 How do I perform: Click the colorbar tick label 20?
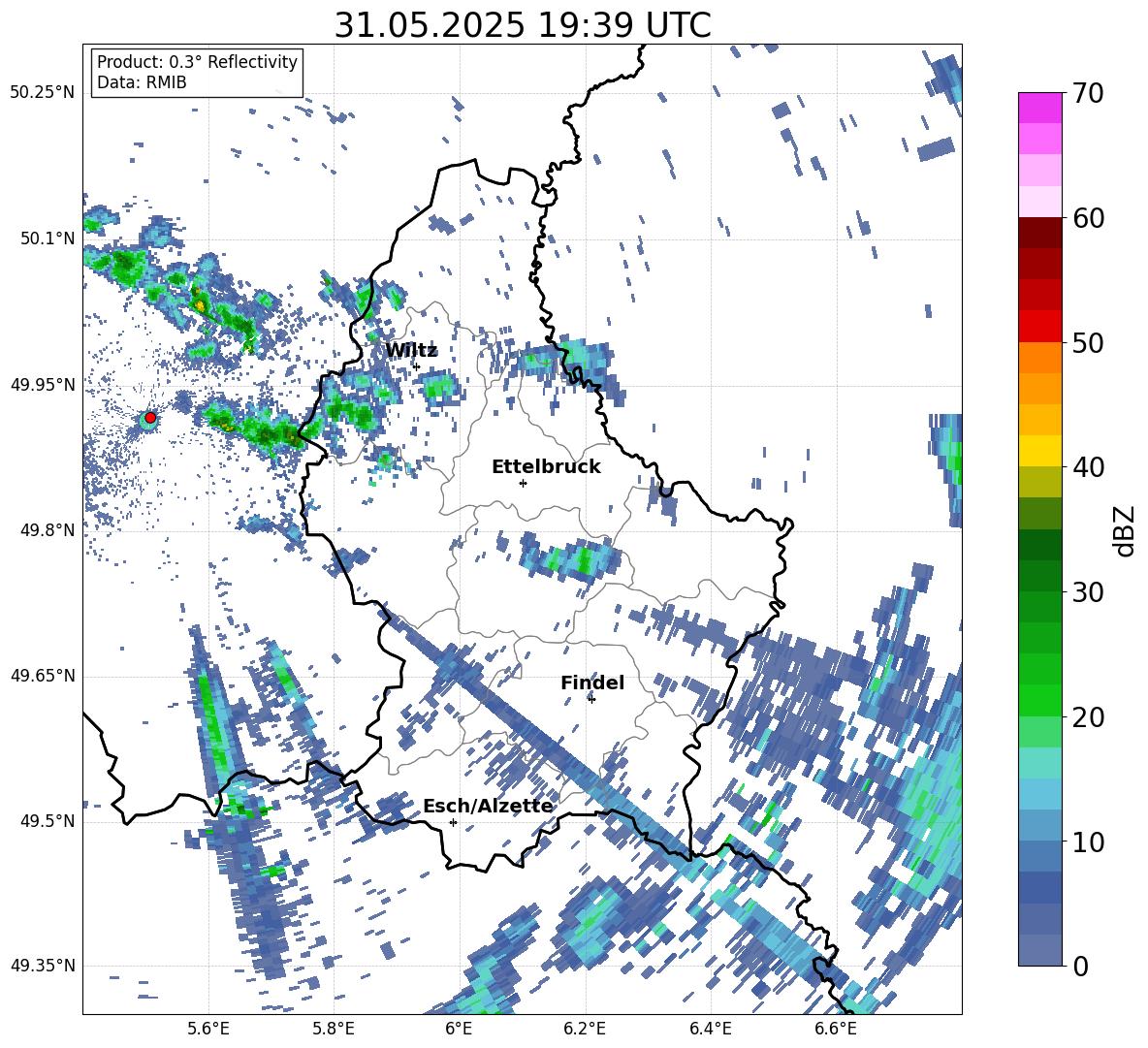(1088, 717)
